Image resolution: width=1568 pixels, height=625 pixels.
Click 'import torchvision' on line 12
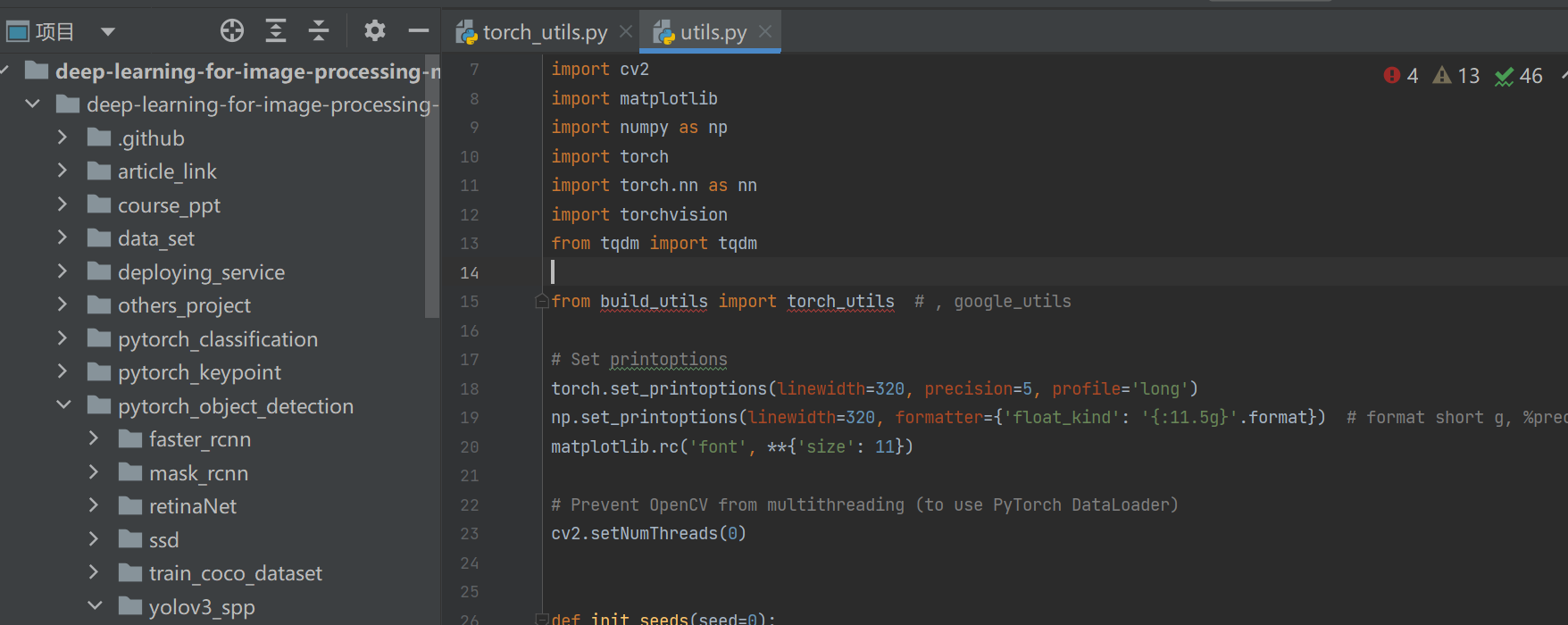(x=639, y=215)
